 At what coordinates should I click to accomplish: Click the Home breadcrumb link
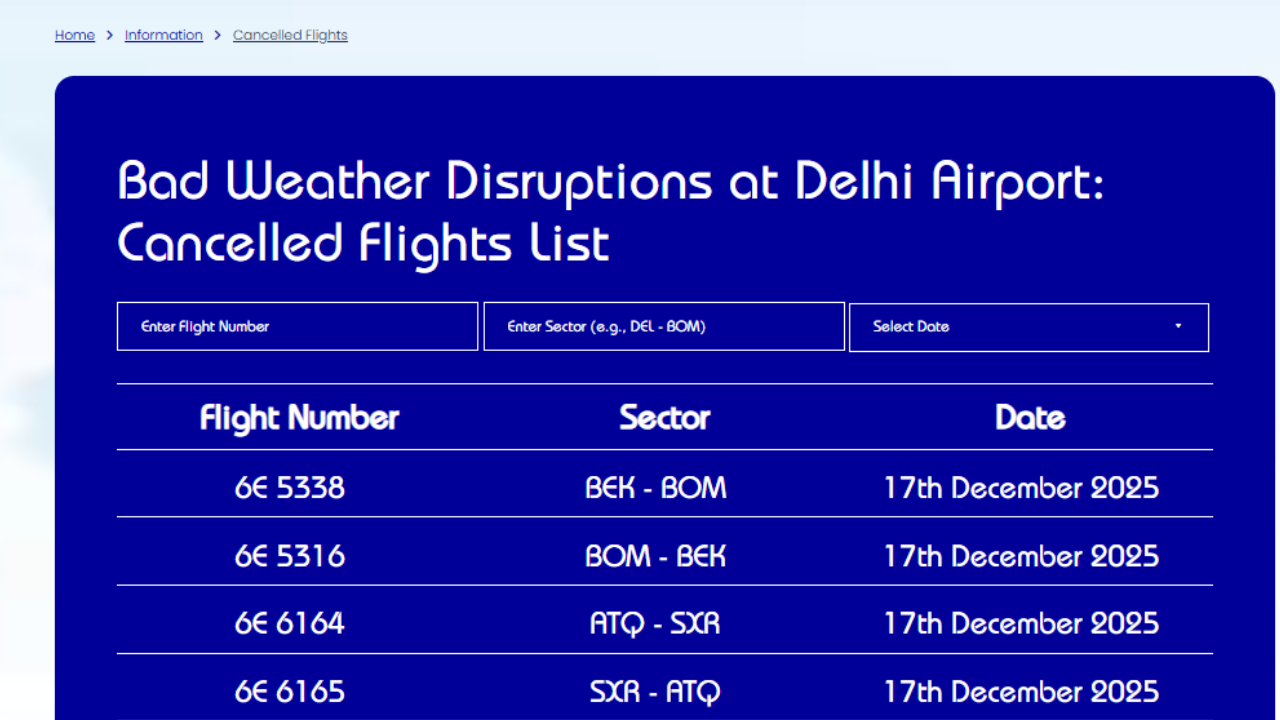(x=75, y=35)
